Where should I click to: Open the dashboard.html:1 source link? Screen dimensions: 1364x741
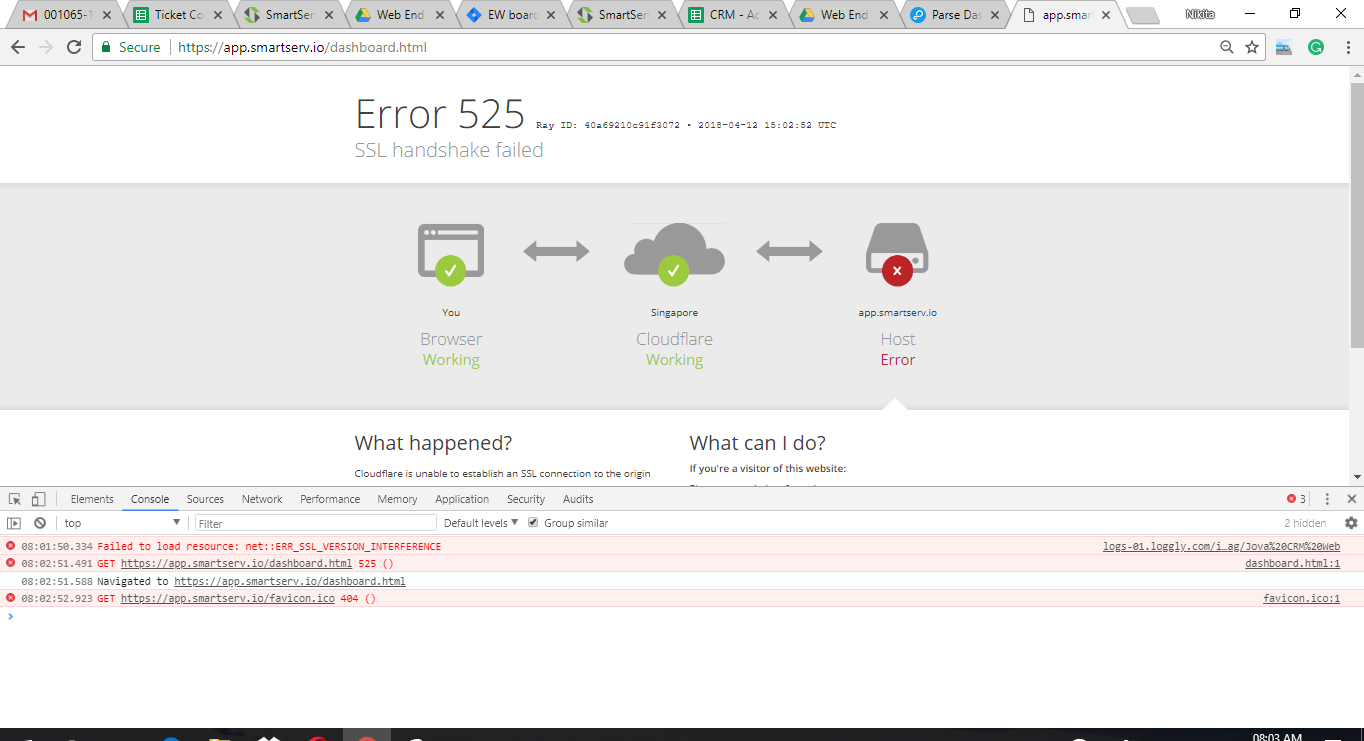1292,564
